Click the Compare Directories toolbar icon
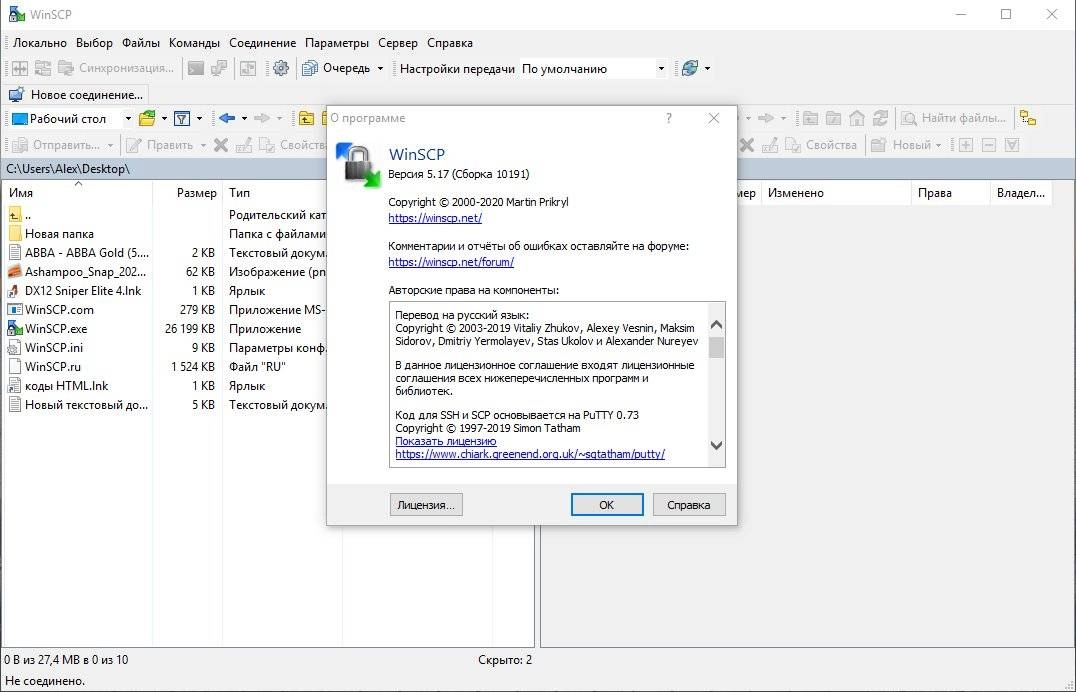This screenshot has height=692, width=1076. tap(20, 68)
